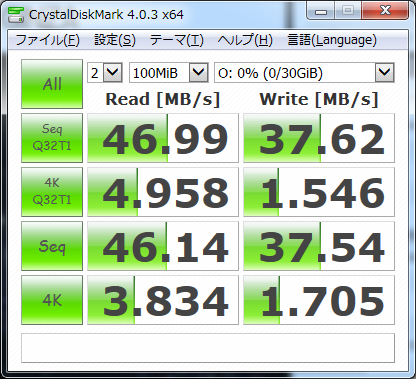Select the 4K Q32T1 read value 4.958
Viewport: 416px width, 379px height.
(163, 192)
